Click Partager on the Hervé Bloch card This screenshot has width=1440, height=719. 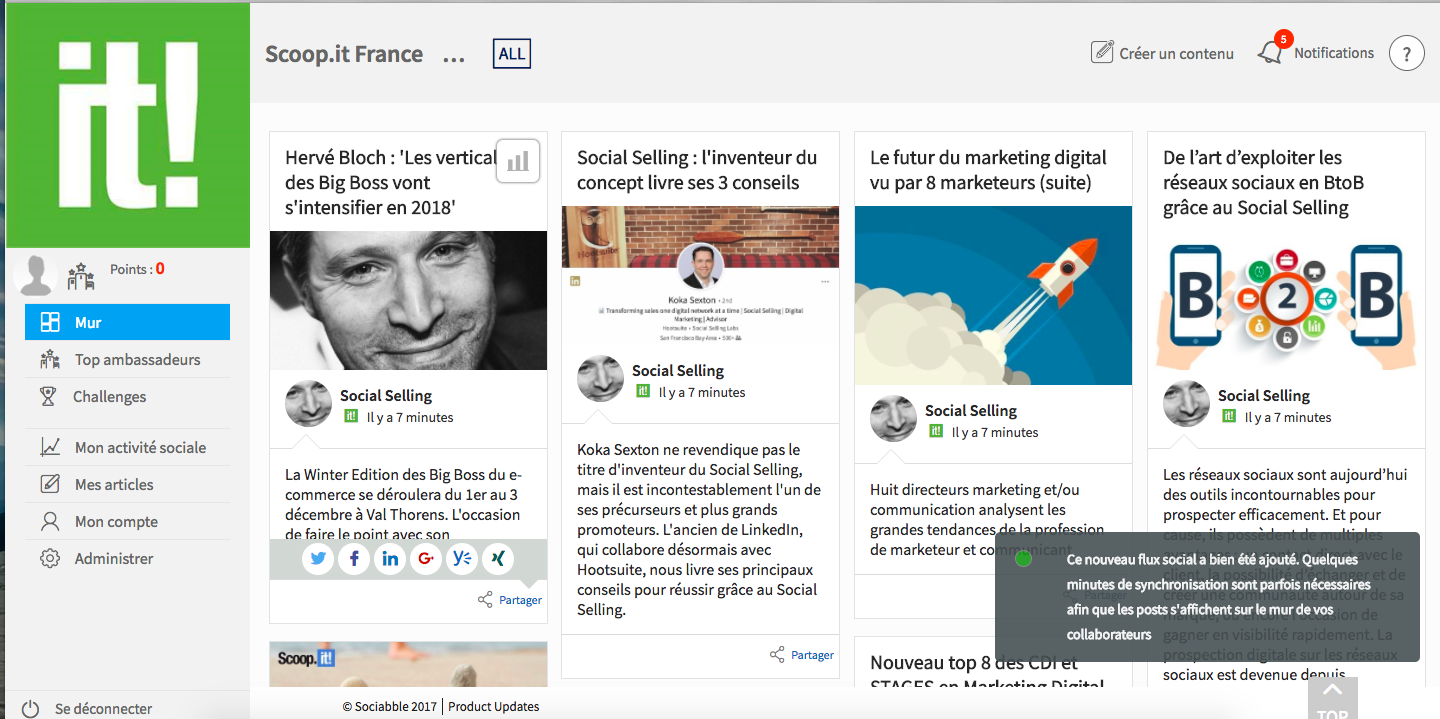coord(510,600)
